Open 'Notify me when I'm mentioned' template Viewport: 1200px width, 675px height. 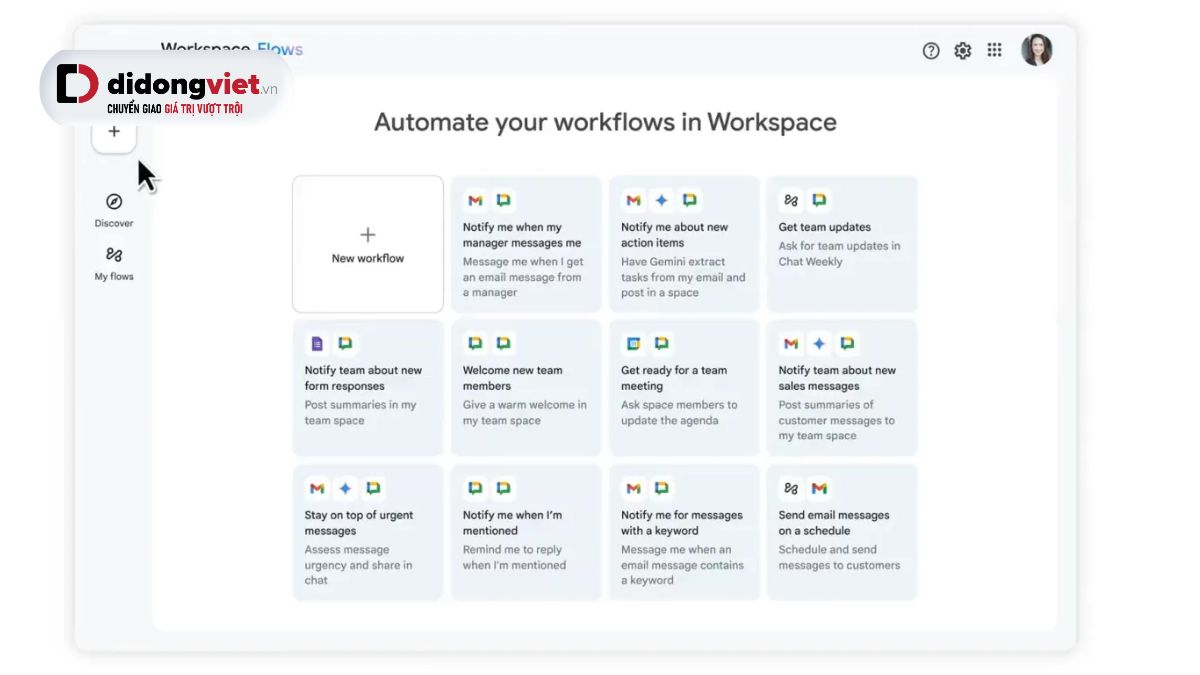(x=525, y=532)
